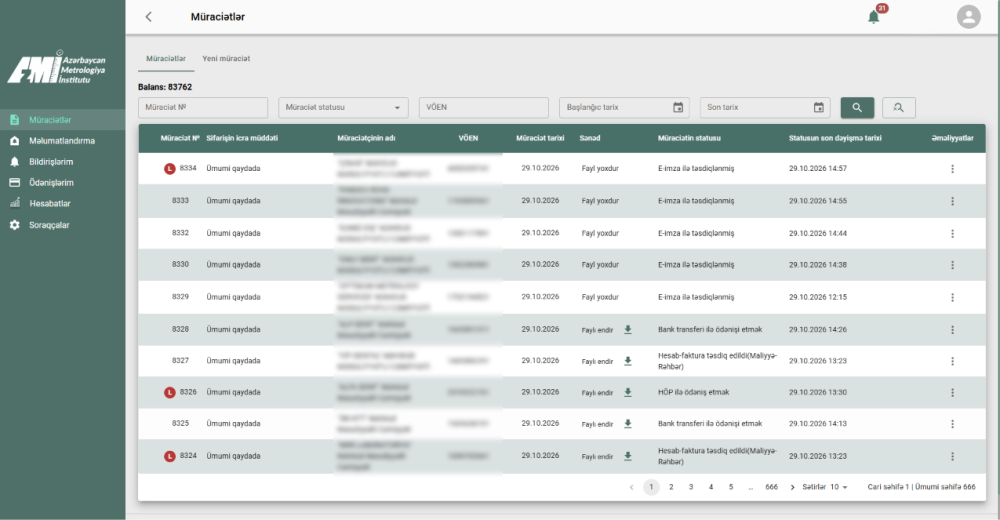The image size is (1000, 520).
Task: Select current page 1 in pagination
Action: pyautogui.click(x=651, y=487)
